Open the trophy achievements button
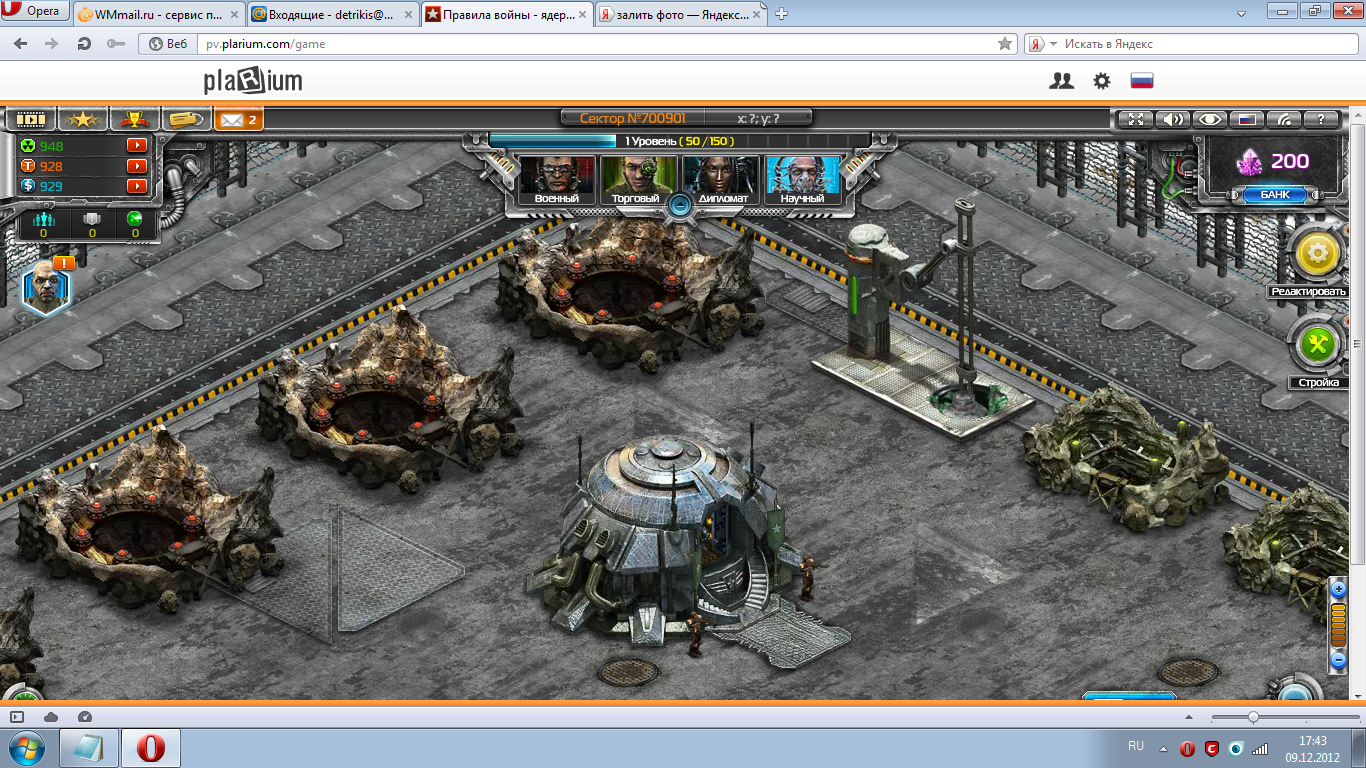Screen dimensions: 1366x768 pyautogui.click(x=133, y=119)
